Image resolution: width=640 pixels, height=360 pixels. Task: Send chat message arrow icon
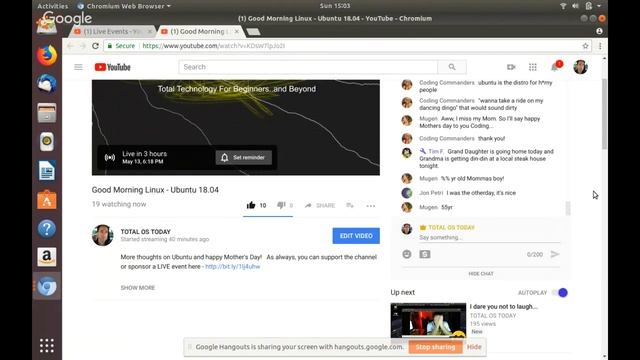point(555,254)
